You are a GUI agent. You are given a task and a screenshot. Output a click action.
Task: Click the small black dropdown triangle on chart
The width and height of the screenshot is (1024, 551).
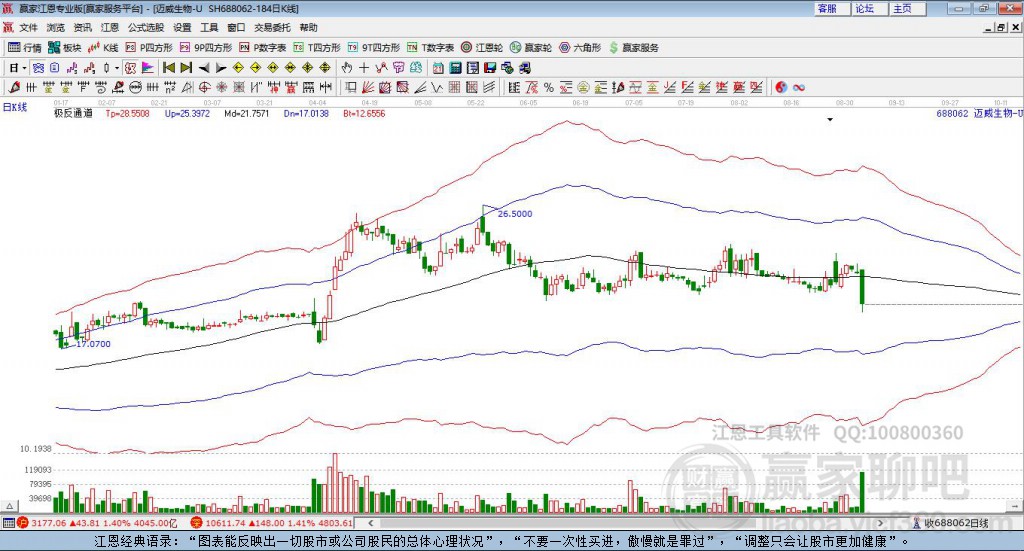click(x=830, y=120)
